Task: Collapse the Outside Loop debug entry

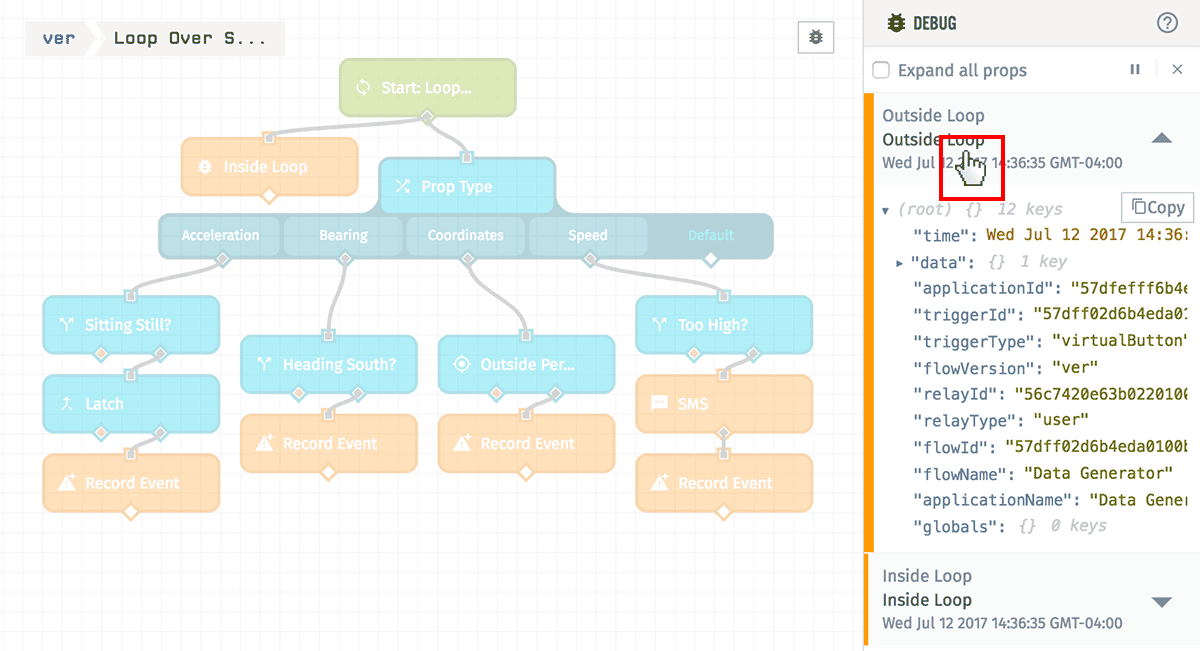Action: click(x=1161, y=139)
